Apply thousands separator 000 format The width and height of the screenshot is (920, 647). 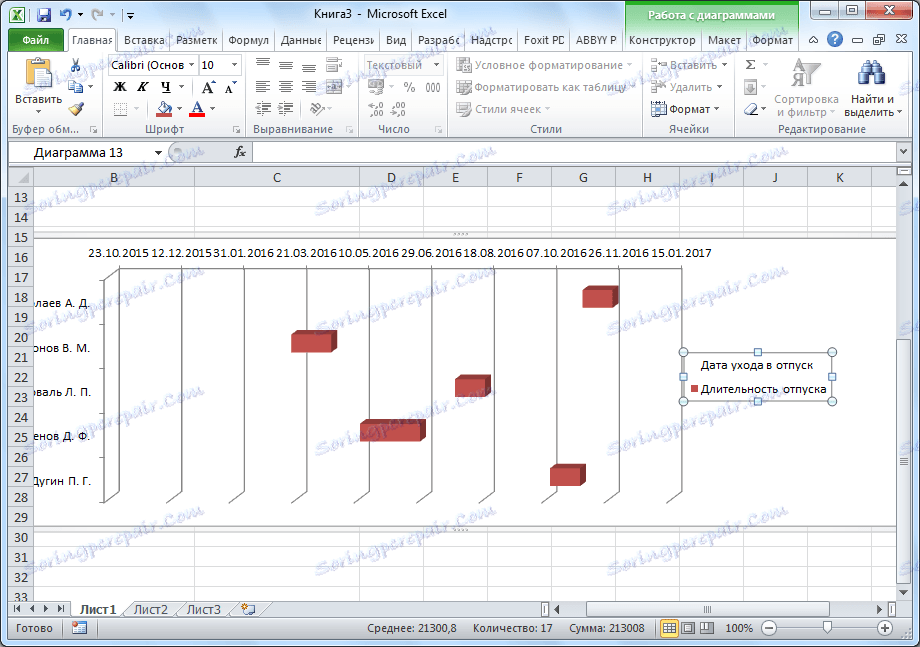point(432,87)
